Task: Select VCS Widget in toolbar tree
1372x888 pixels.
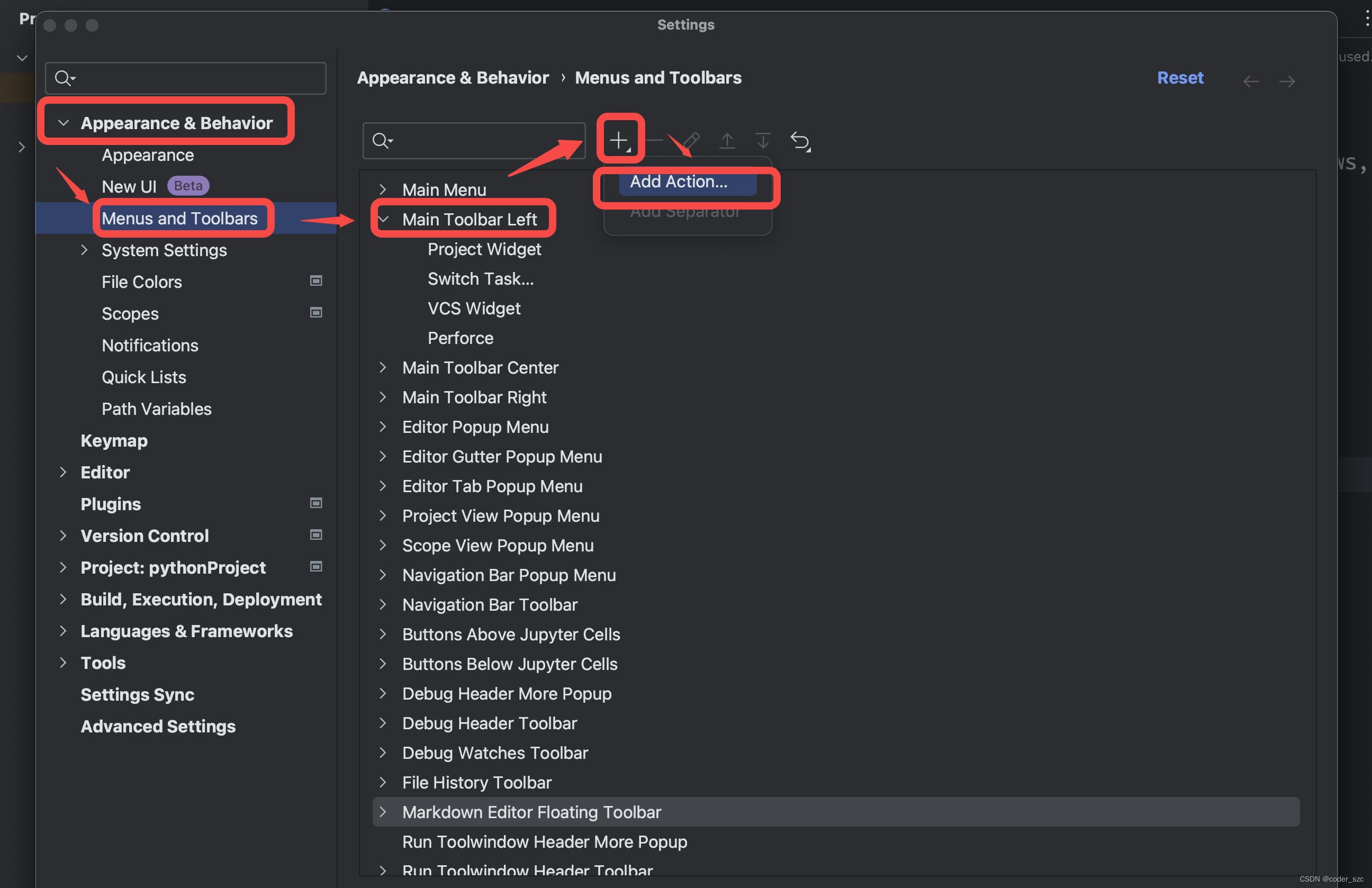Action: click(x=473, y=309)
